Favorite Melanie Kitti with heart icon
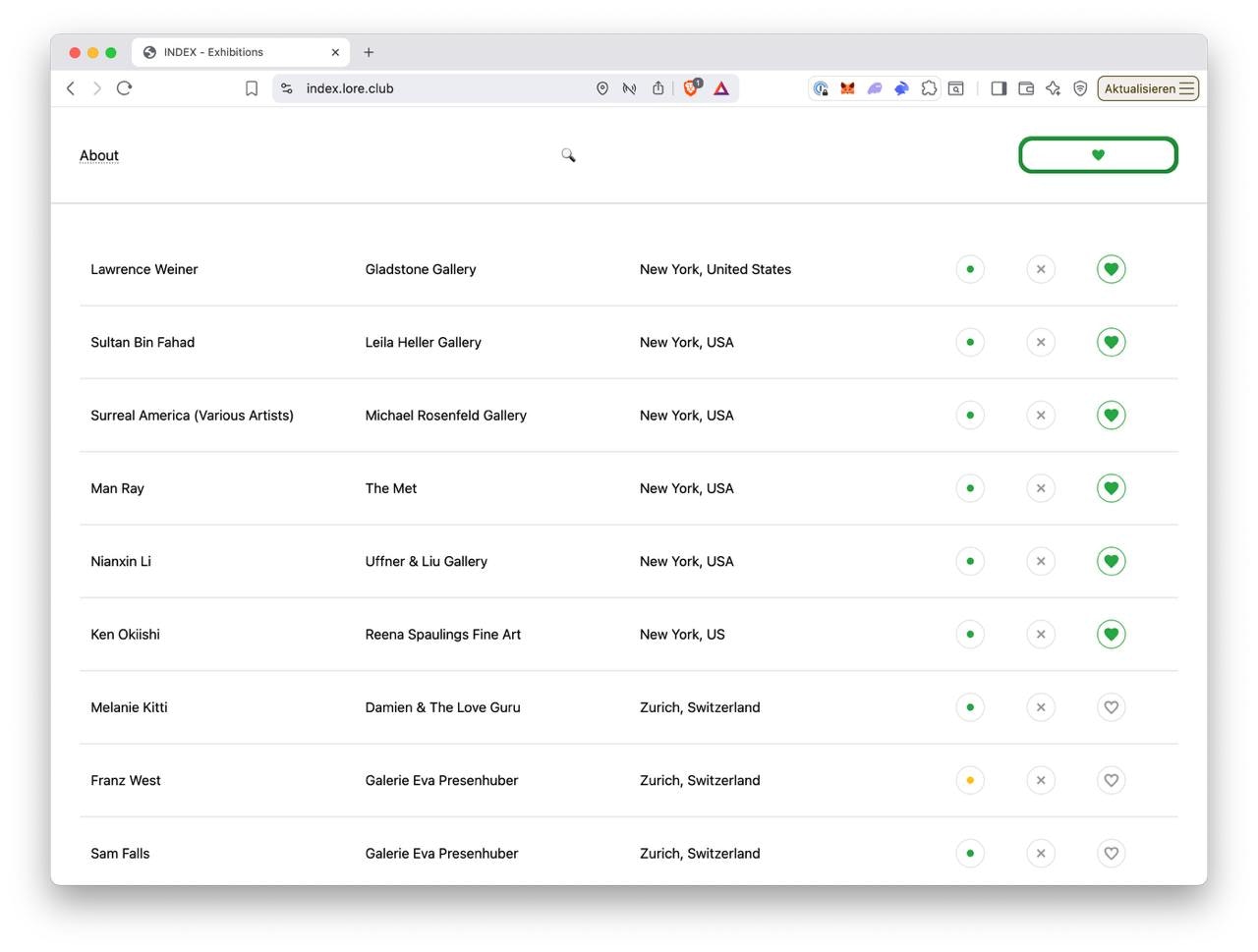Viewport: 1258px width, 952px height. click(1112, 707)
